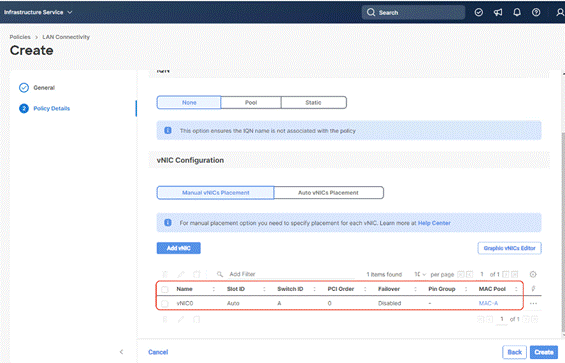Open table settings gear icon
565x363 pixels.
[x=533, y=274]
